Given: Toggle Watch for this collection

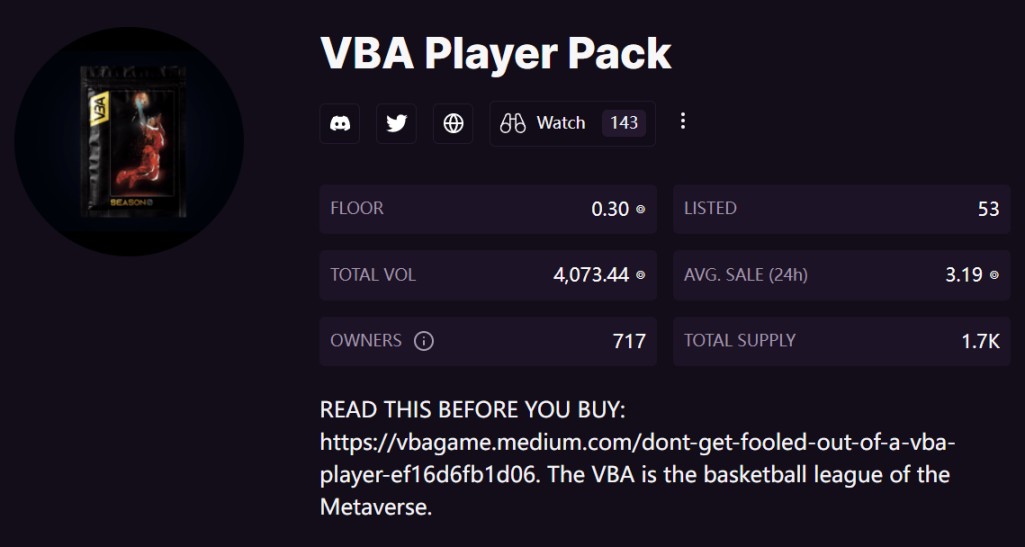Looking at the screenshot, I should click(573, 124).
